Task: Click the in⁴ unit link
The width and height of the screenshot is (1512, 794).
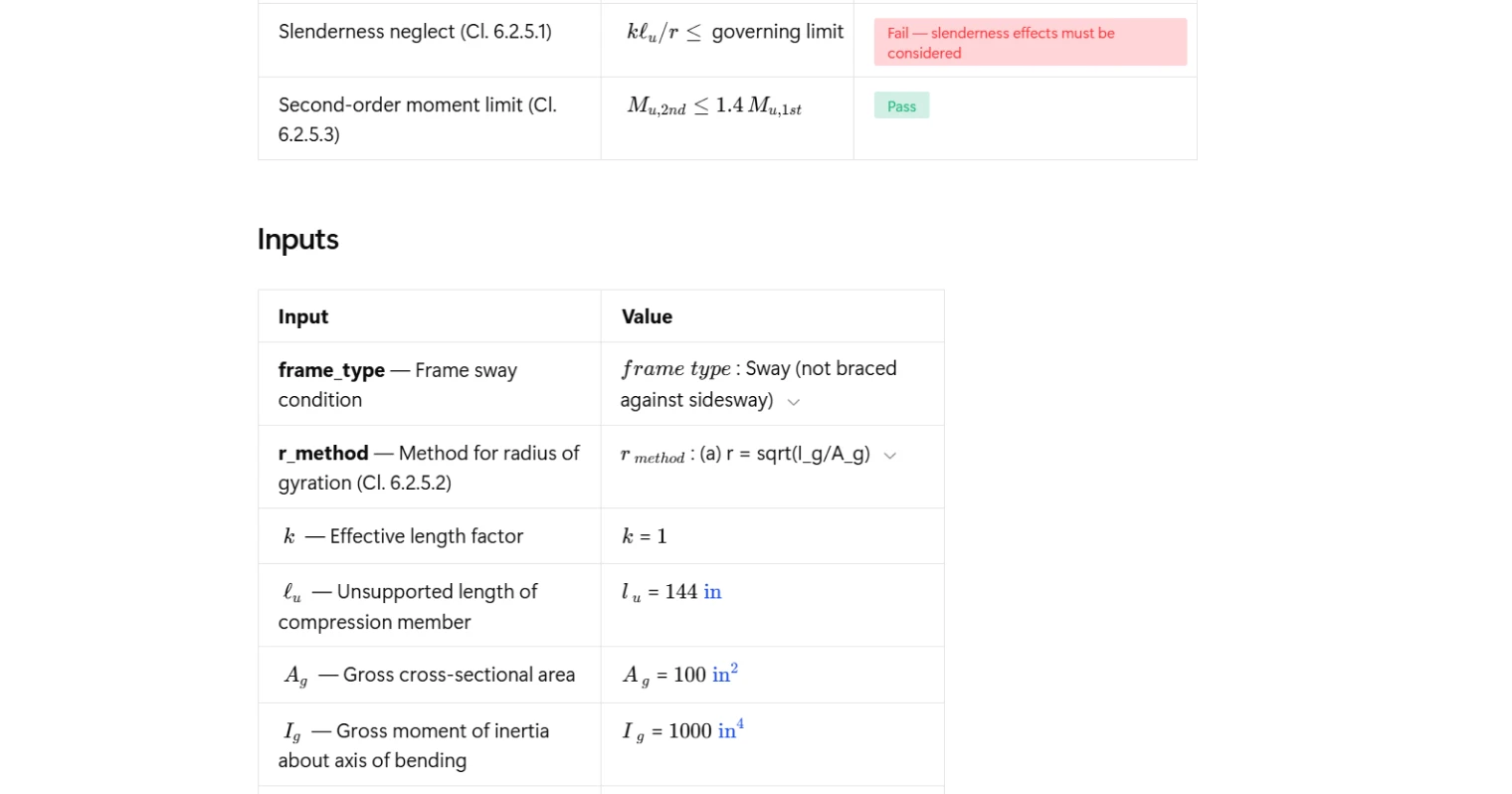Action: 731,730
